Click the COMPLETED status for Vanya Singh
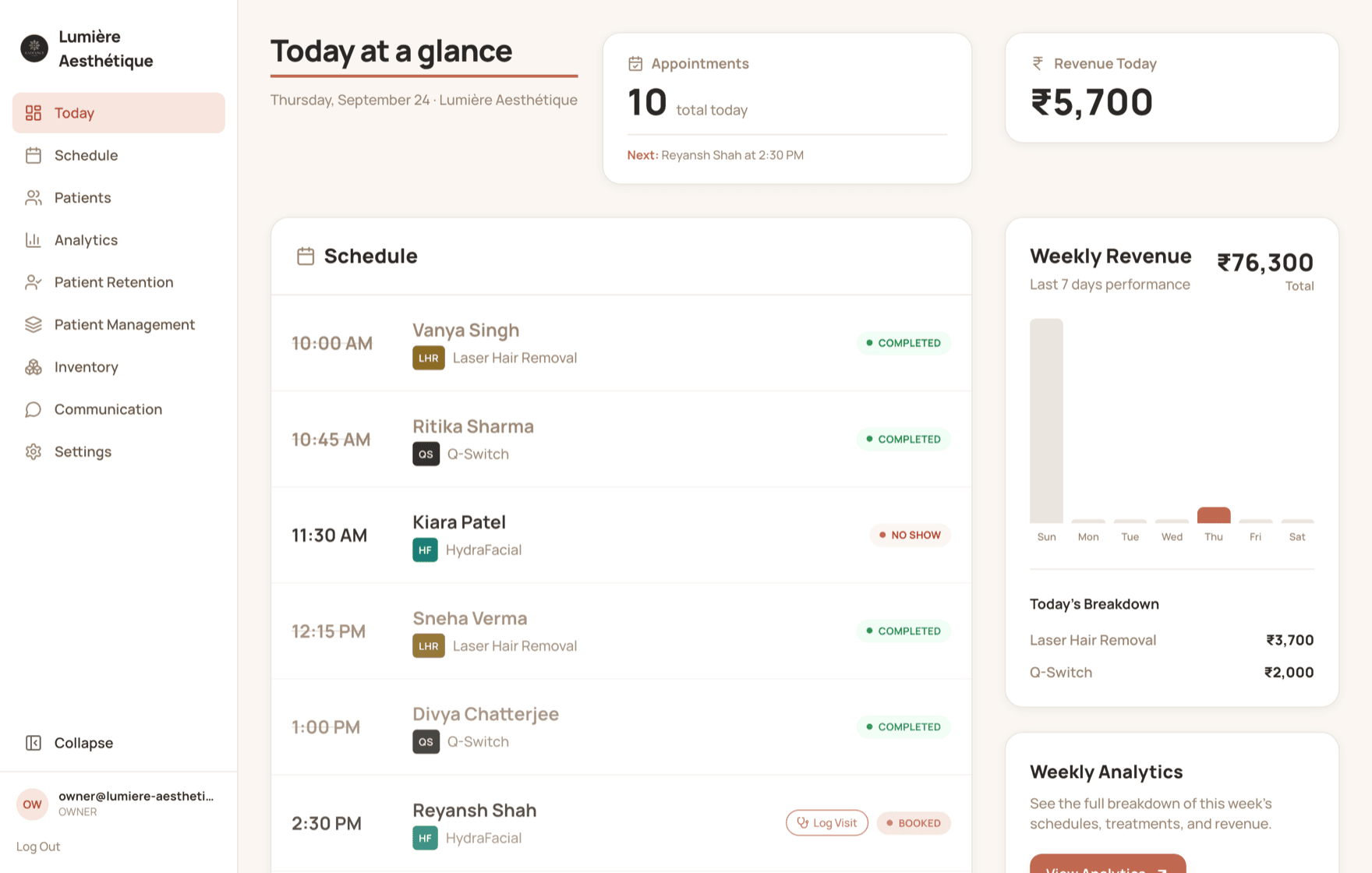This screenshot has width=1372, height=873. [x=903, y=343]
